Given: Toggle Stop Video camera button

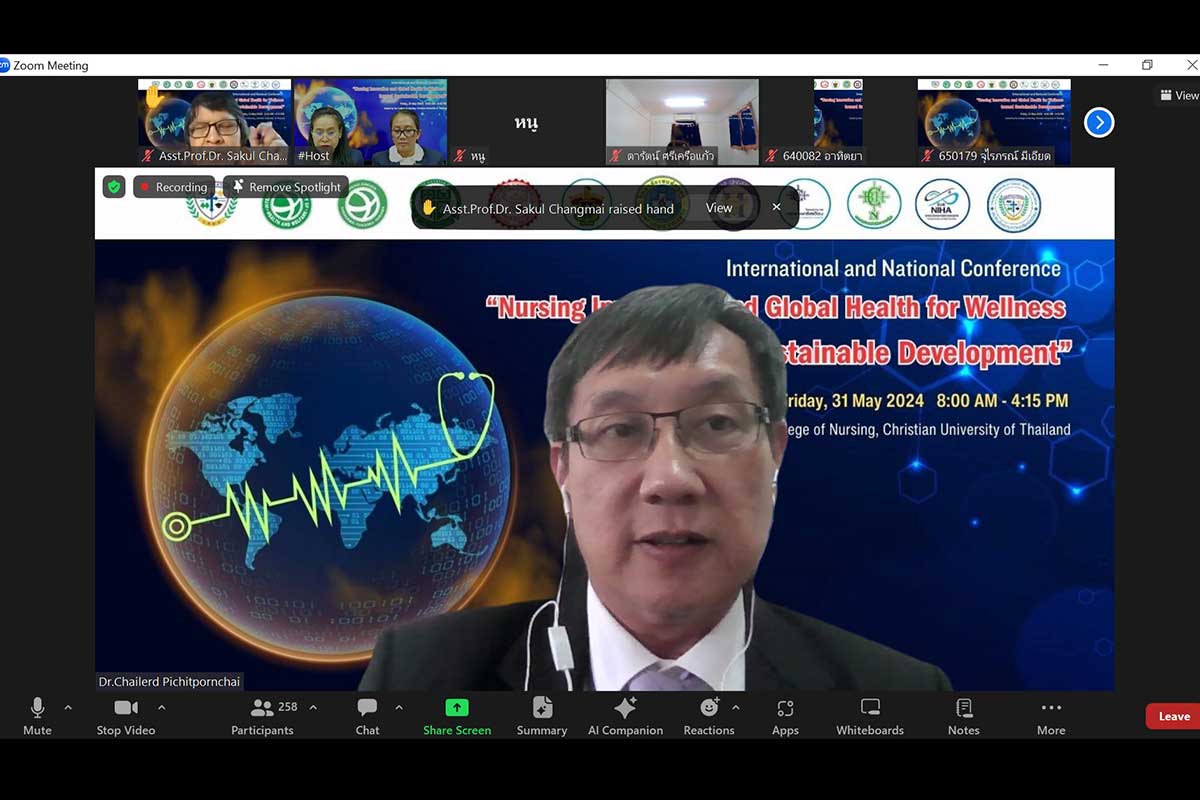Looking at the screenshot, I should coord(126,715).
